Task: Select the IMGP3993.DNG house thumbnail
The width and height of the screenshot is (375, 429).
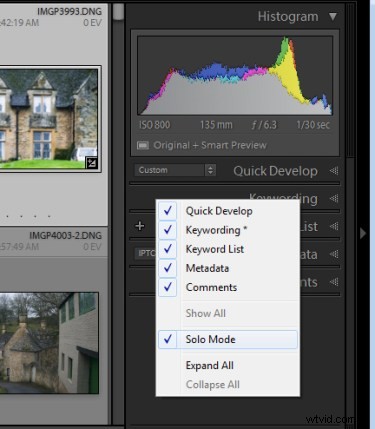Action: pos(49,119)
